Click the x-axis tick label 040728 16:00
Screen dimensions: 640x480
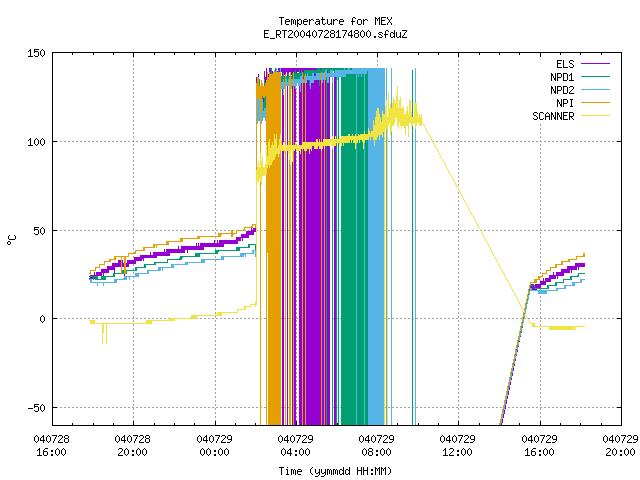tap(51, 446)
